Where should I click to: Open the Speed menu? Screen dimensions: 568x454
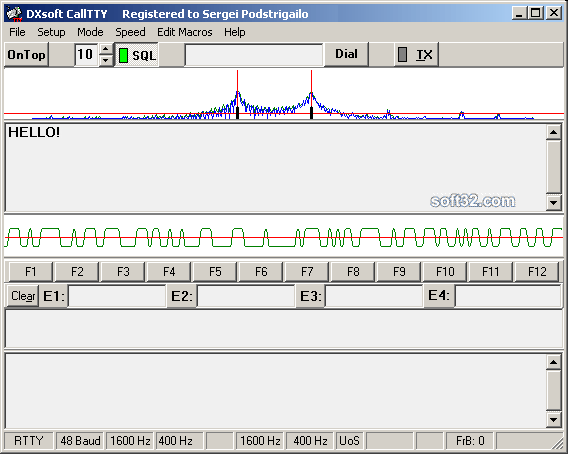(x=130, y=32)
